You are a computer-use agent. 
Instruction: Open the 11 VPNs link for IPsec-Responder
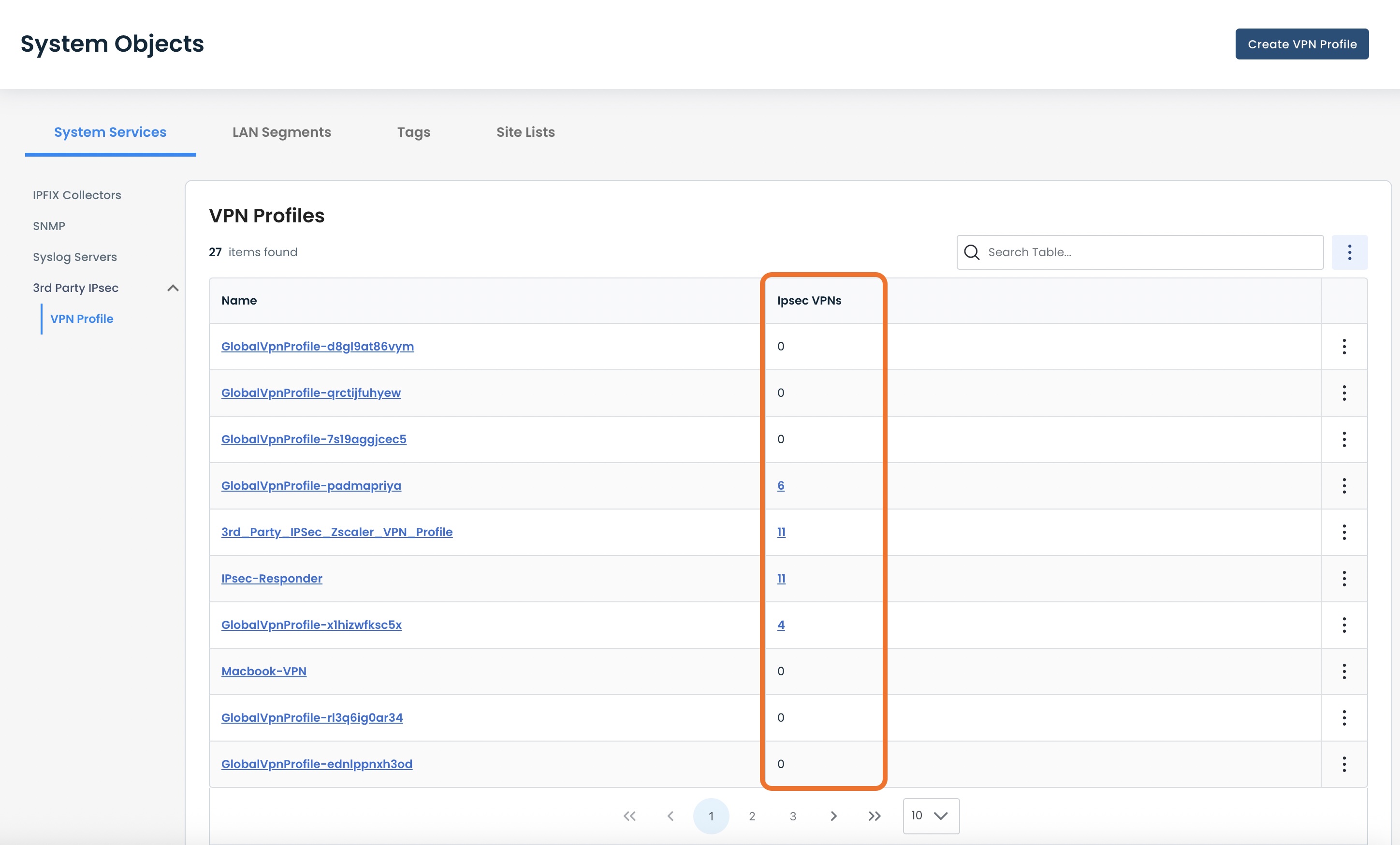point(781,579)
